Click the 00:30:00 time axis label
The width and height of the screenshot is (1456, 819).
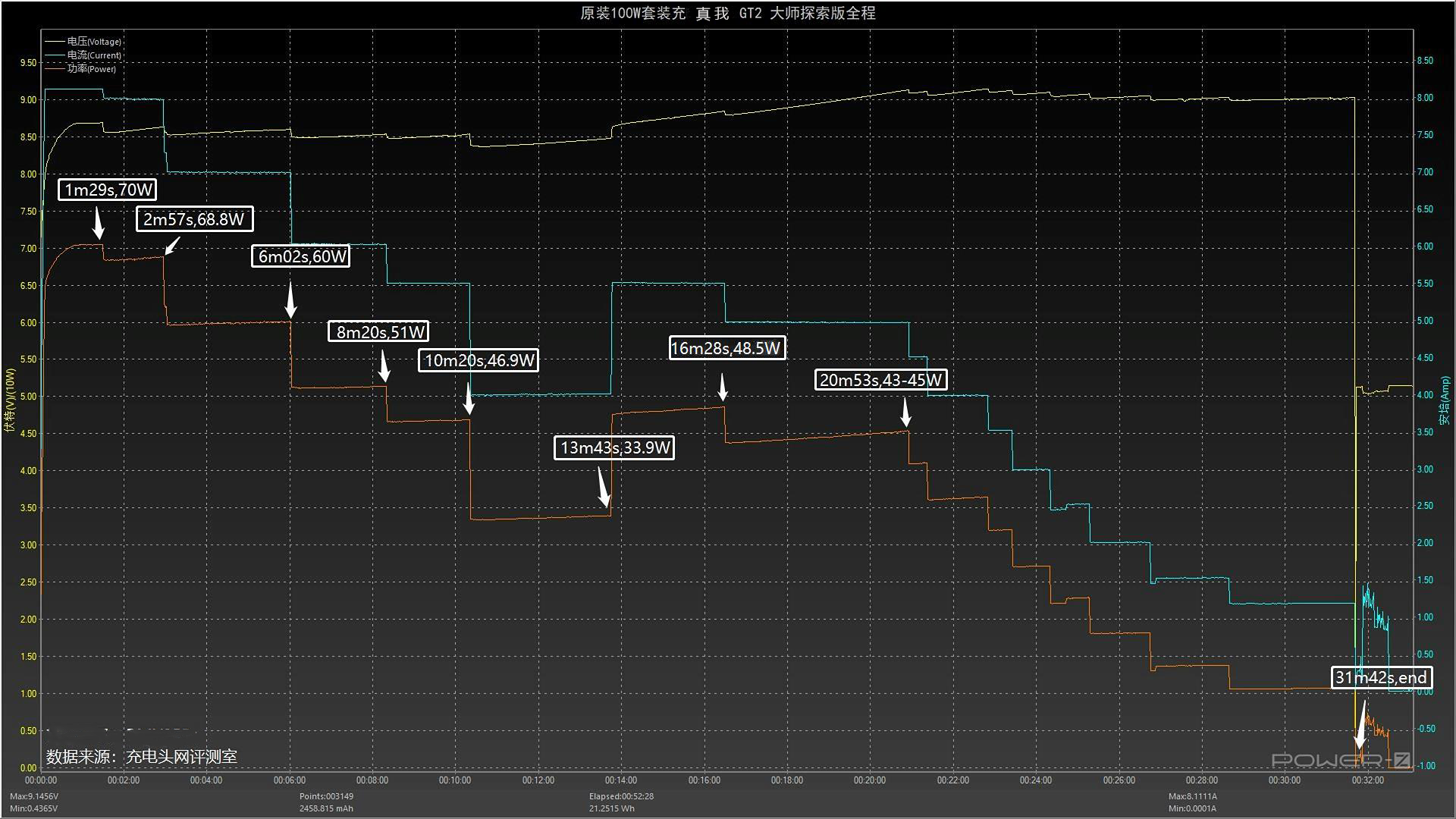[1285, 780]
